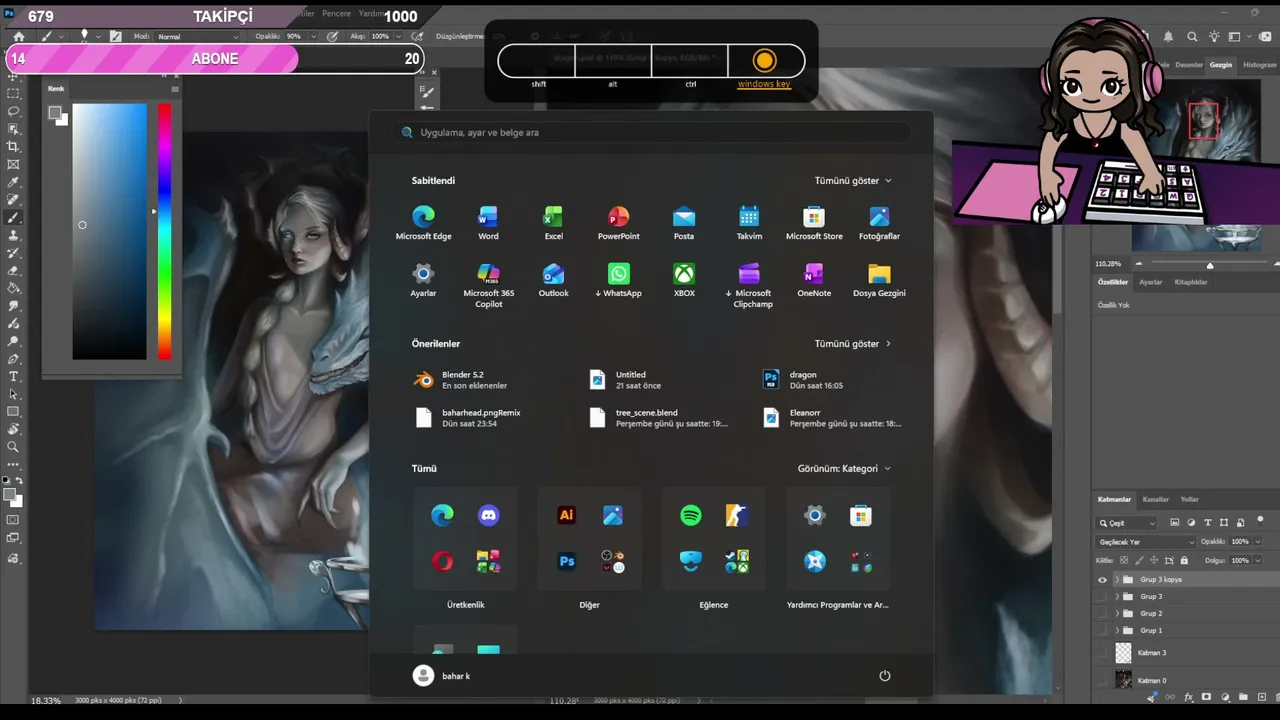1280x720 pixels.
Task: Toggle lock transparent pixels in layers panel
Action: (1124, 561)
